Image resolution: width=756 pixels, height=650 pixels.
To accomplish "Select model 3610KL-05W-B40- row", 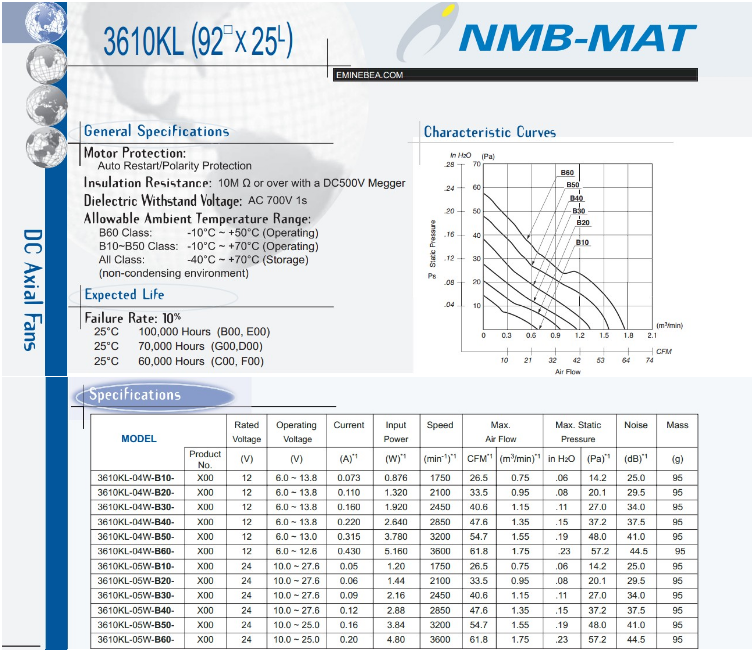I will pos(394,610).
